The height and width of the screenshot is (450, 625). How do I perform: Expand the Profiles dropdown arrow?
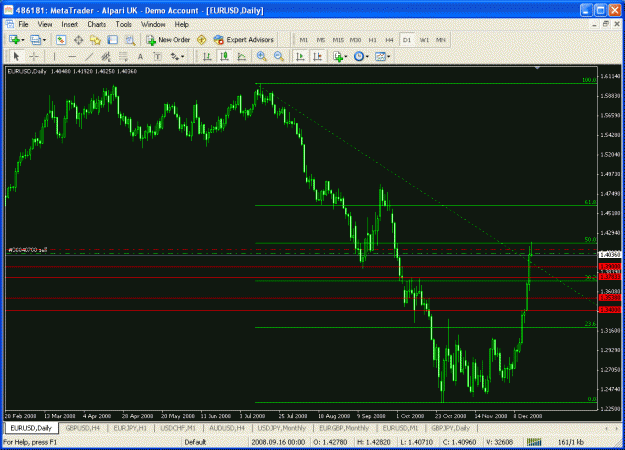point(44,40)
